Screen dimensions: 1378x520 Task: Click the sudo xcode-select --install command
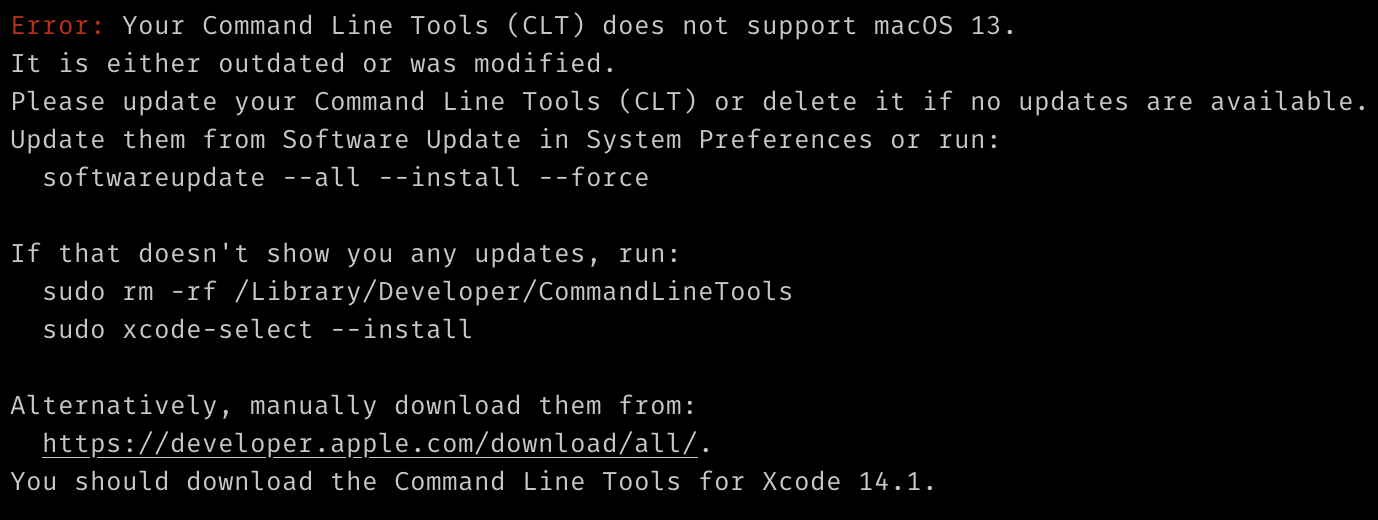[x=257, y=329]
